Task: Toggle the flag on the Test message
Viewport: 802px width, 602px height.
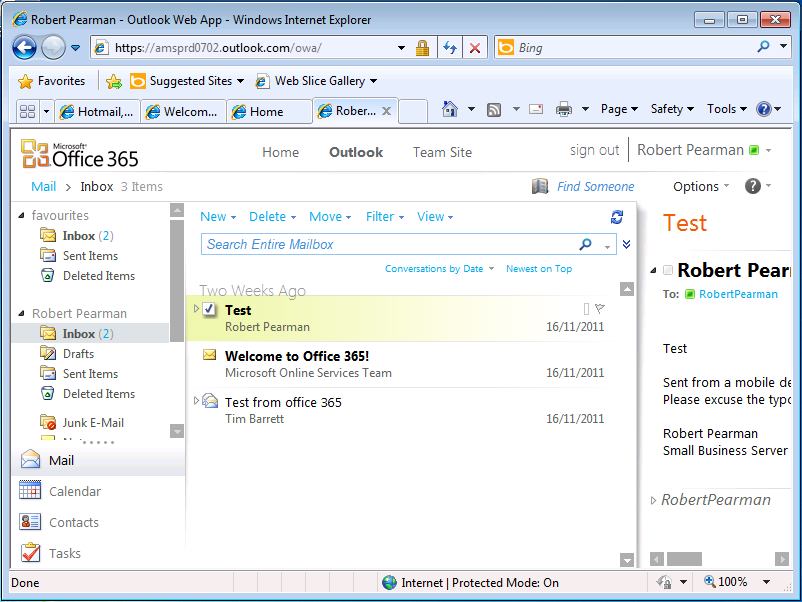Action: coord(600,309)
